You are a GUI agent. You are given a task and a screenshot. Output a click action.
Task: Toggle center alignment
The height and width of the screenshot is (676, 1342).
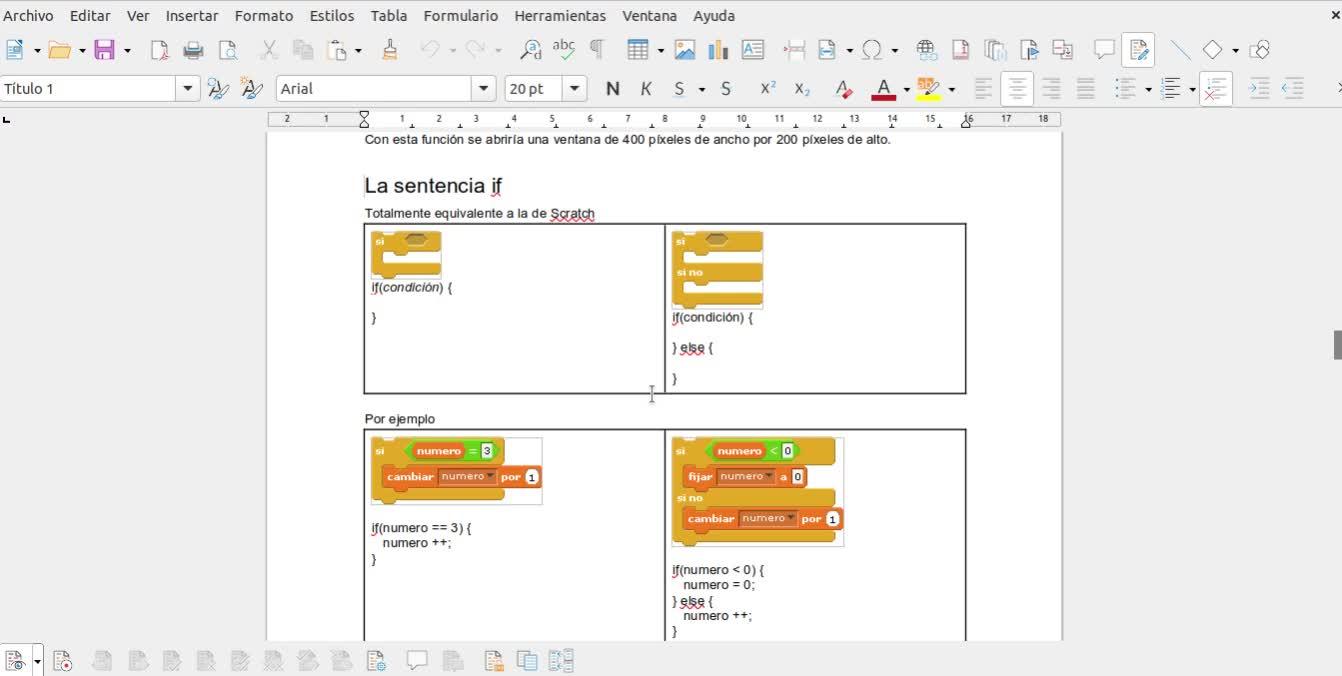[1017, 89]
